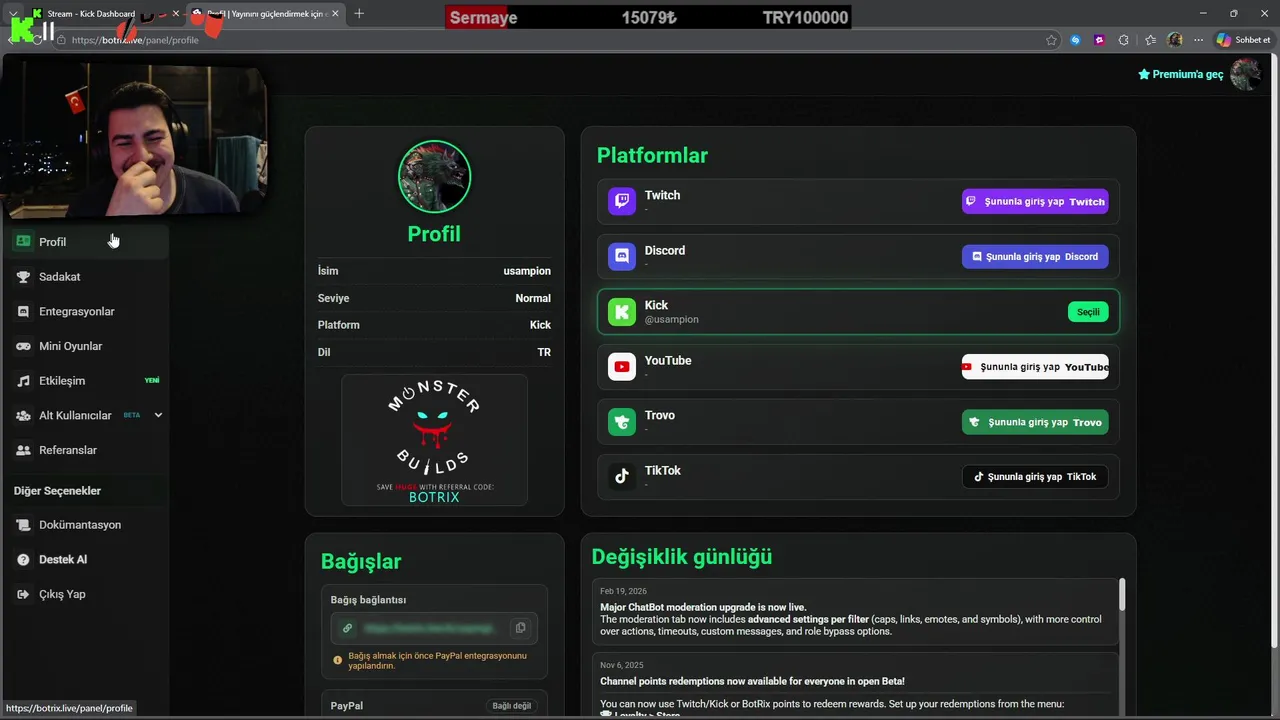This screenshot has width=1280, height=720.
Task: Log out with Çıkış Yap
Action: (85, 594)
